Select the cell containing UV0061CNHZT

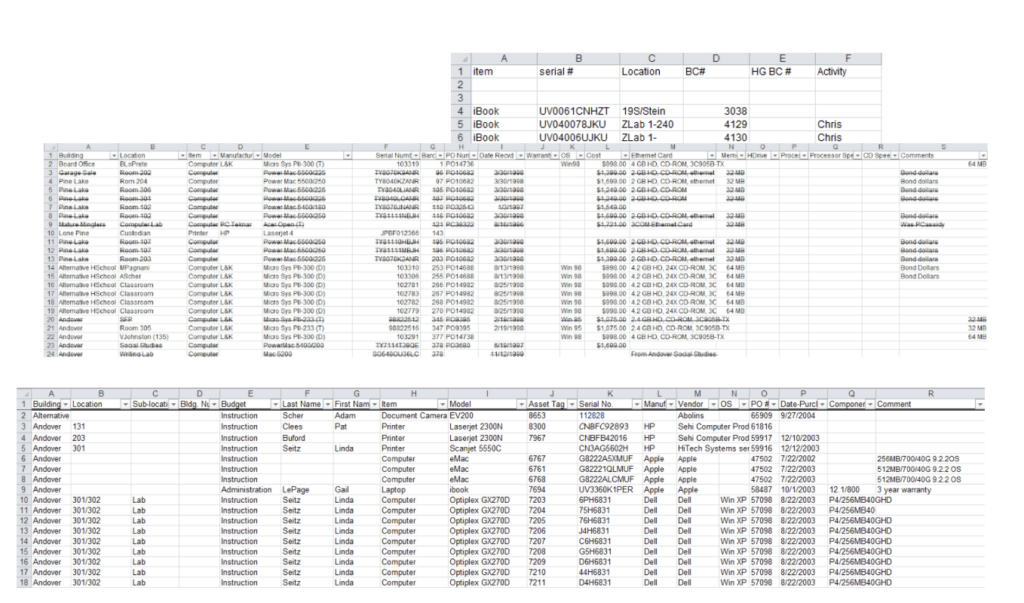(x=578, y=111)
